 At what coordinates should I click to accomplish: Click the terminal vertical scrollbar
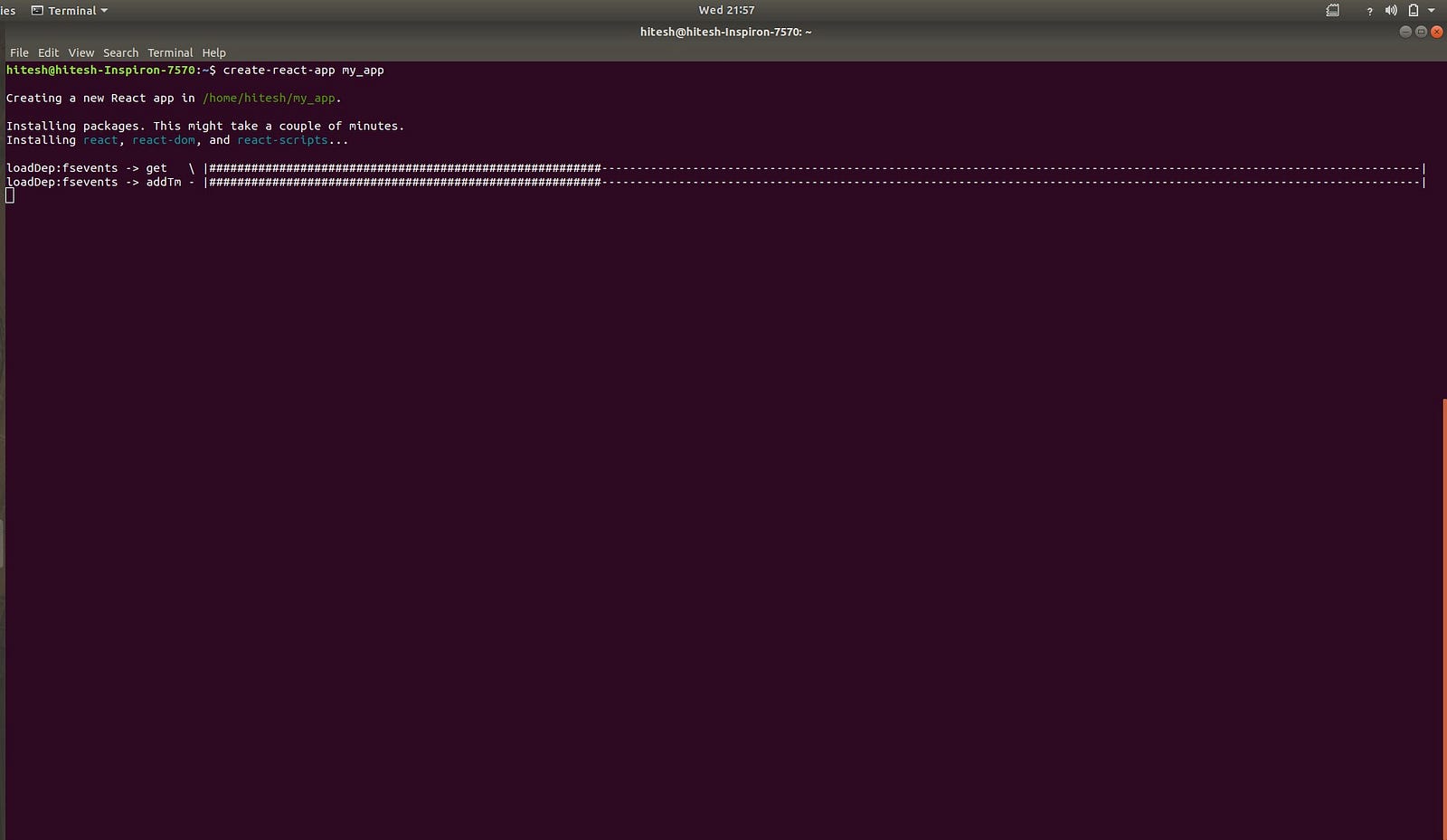1444,618
